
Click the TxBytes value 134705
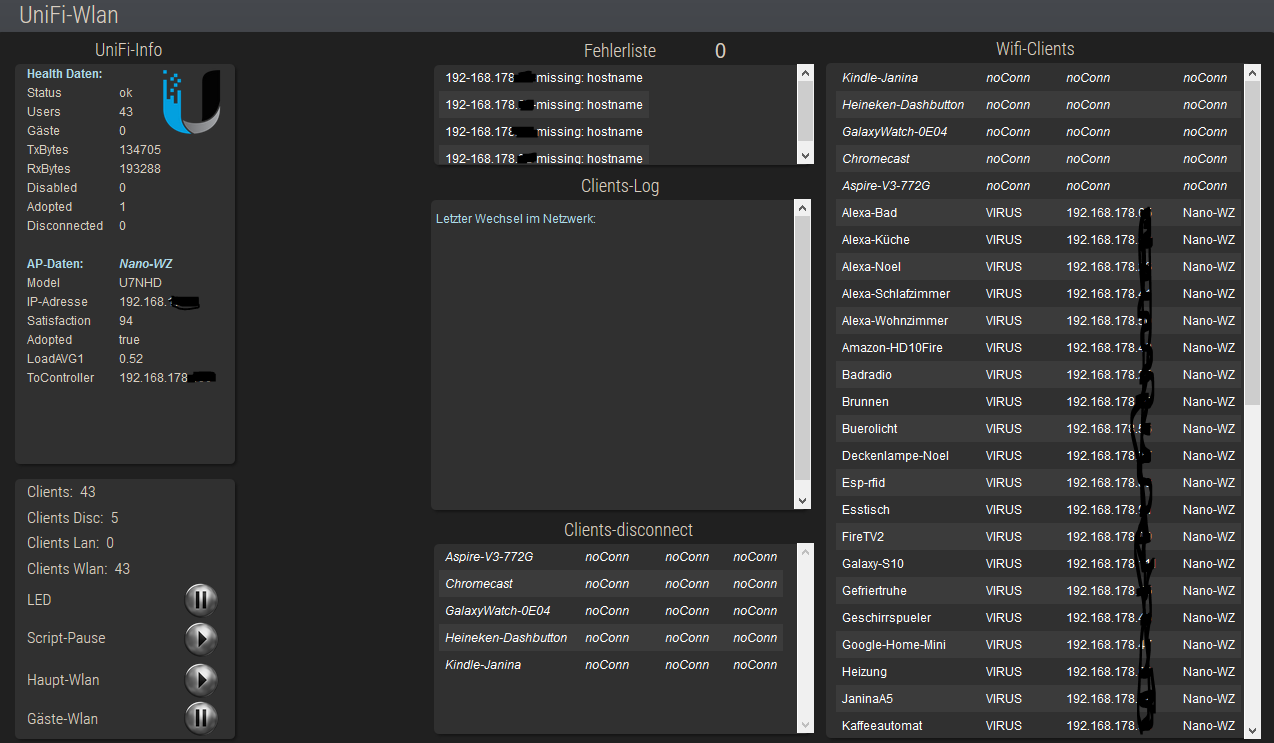pos(140,150)
